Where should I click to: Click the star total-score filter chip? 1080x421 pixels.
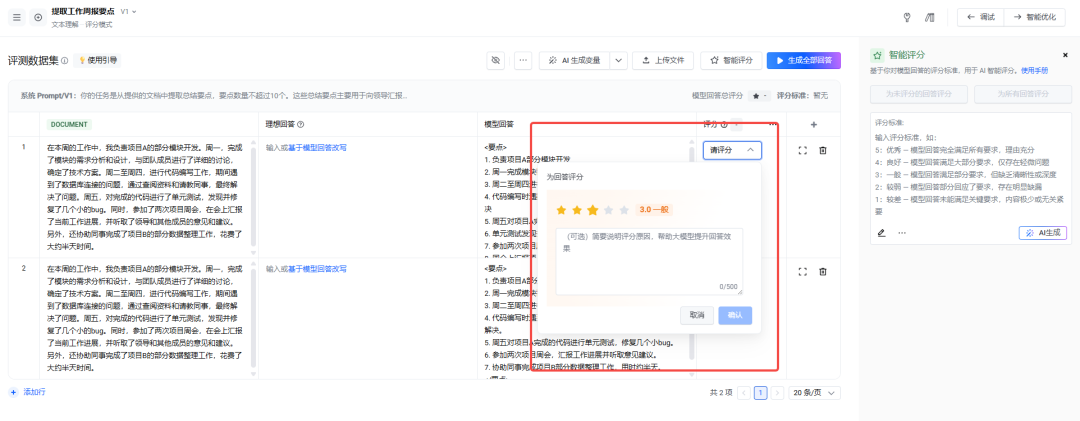(x=761, y=96)
